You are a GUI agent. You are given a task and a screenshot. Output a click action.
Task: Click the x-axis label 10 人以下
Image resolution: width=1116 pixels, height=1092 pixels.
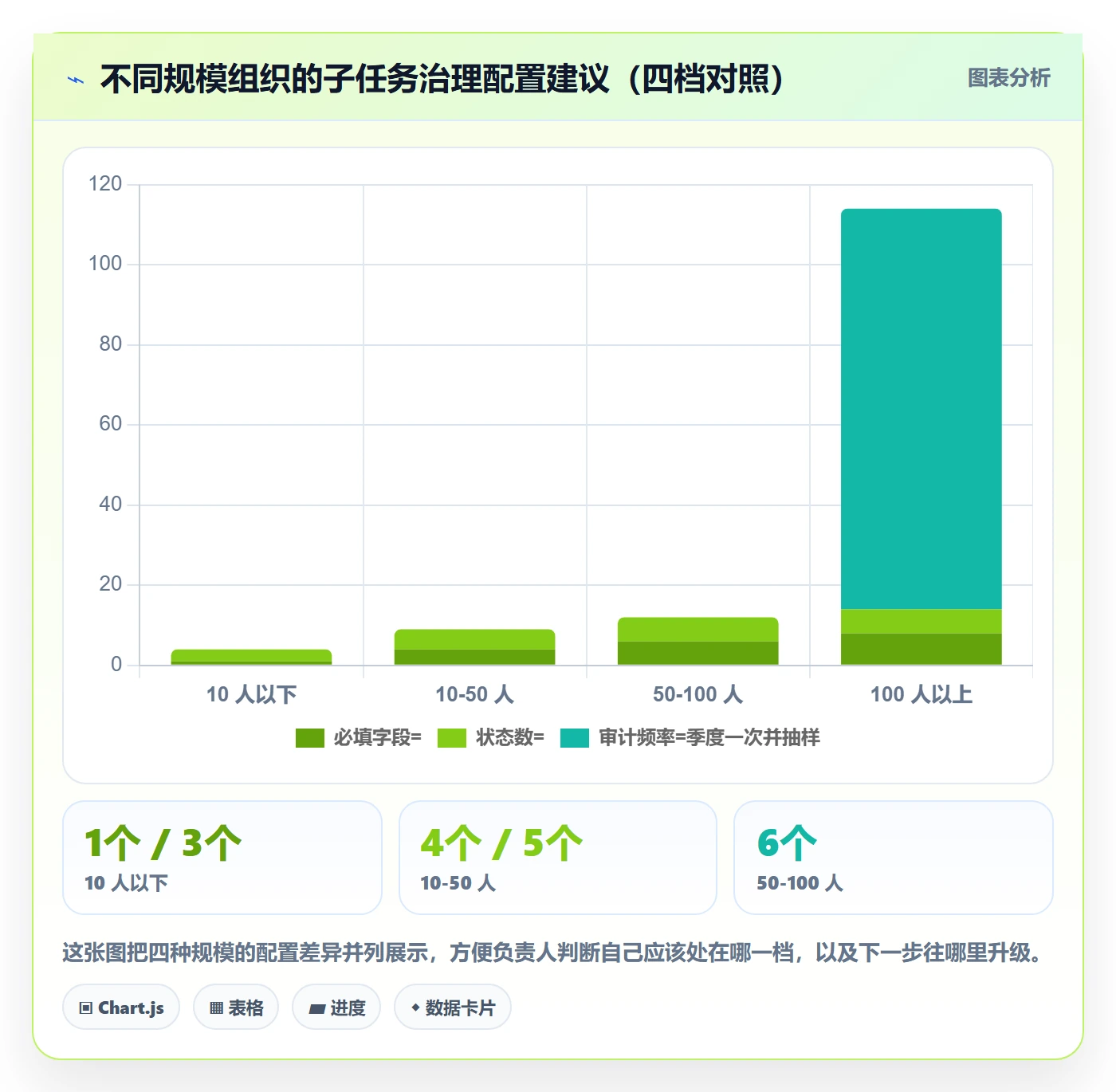[x=252, y=694]
